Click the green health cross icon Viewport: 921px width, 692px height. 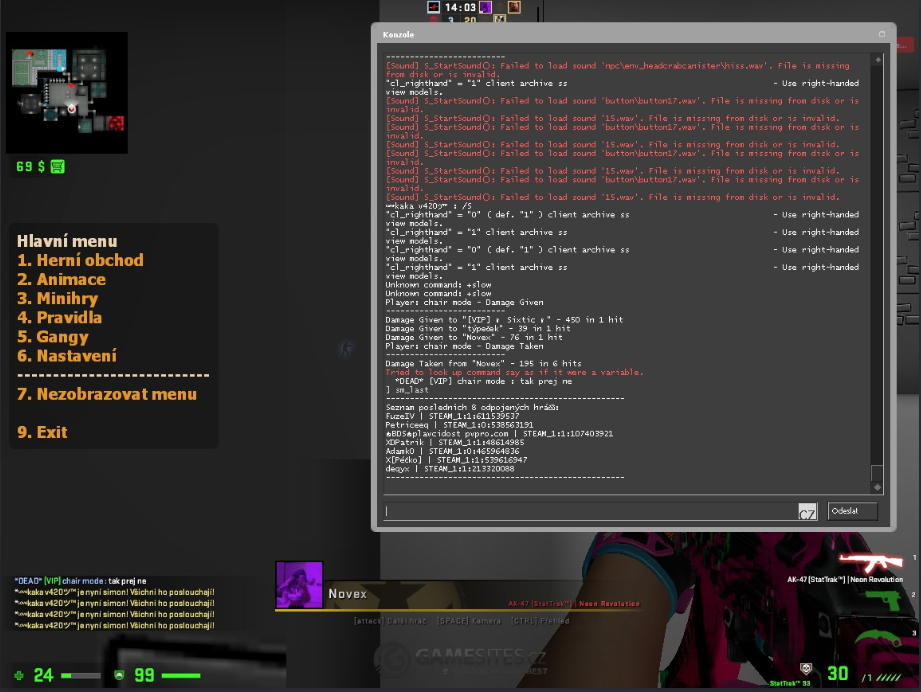click(x=19, y=675)
